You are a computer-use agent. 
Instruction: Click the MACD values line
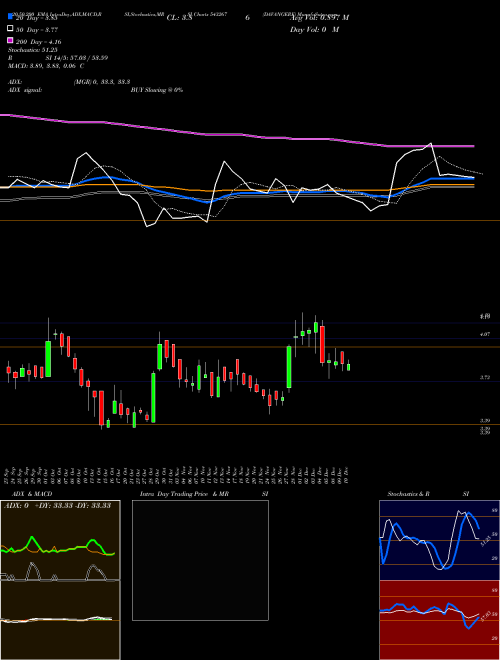(46, 66)
